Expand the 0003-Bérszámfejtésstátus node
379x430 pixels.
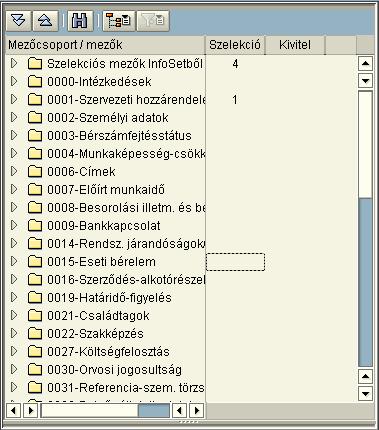[x=14, y=135]
